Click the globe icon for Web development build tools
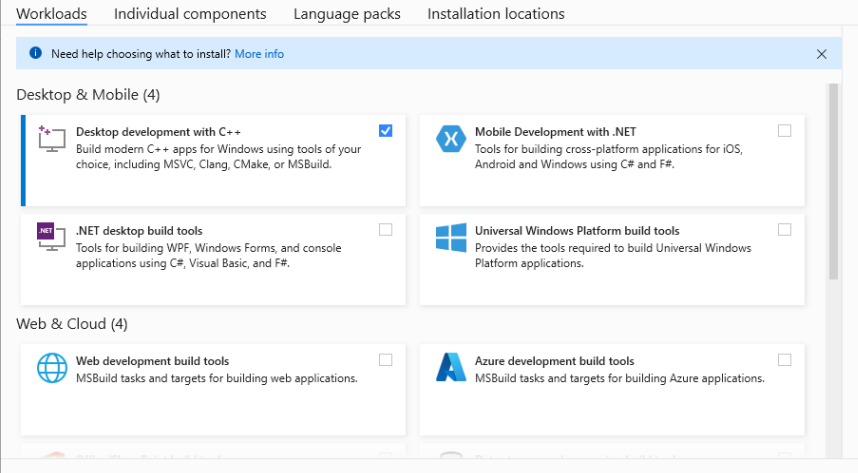Screen dimensions: 858x473 click(52, 367)
